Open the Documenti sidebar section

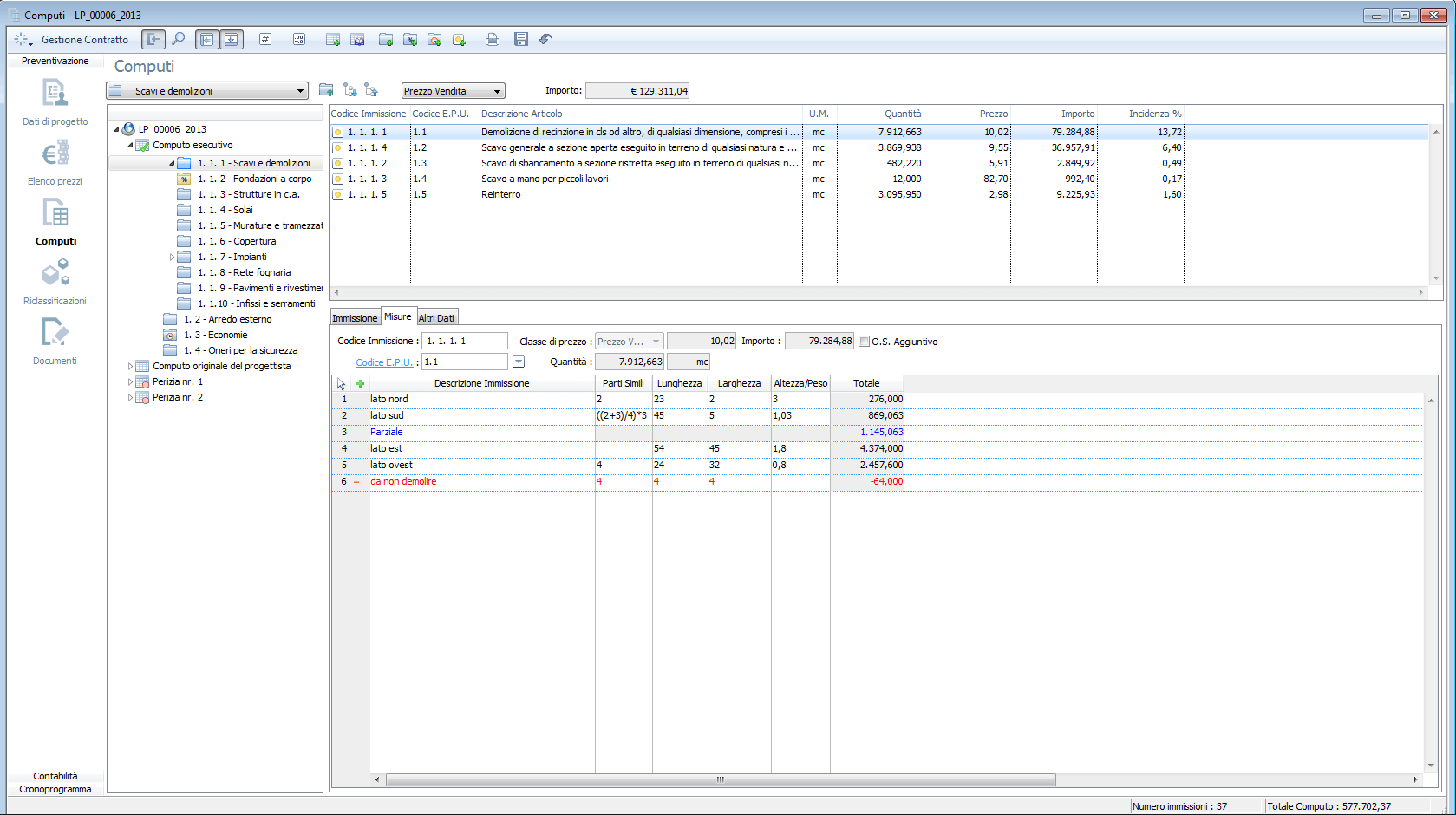click(55, 342)
